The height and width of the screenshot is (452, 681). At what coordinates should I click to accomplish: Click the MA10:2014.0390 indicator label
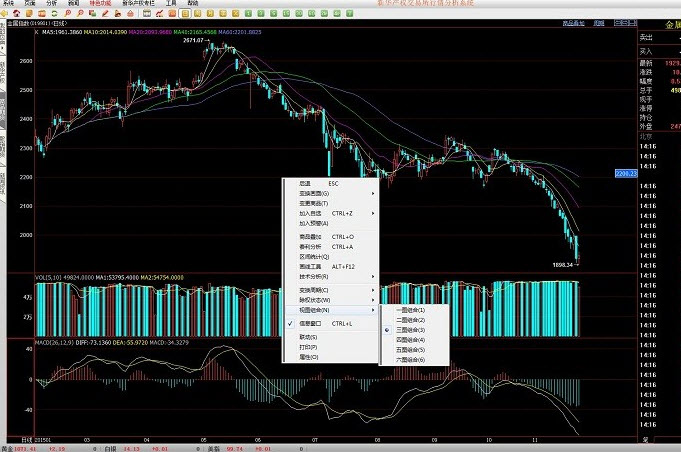point(106,32)
